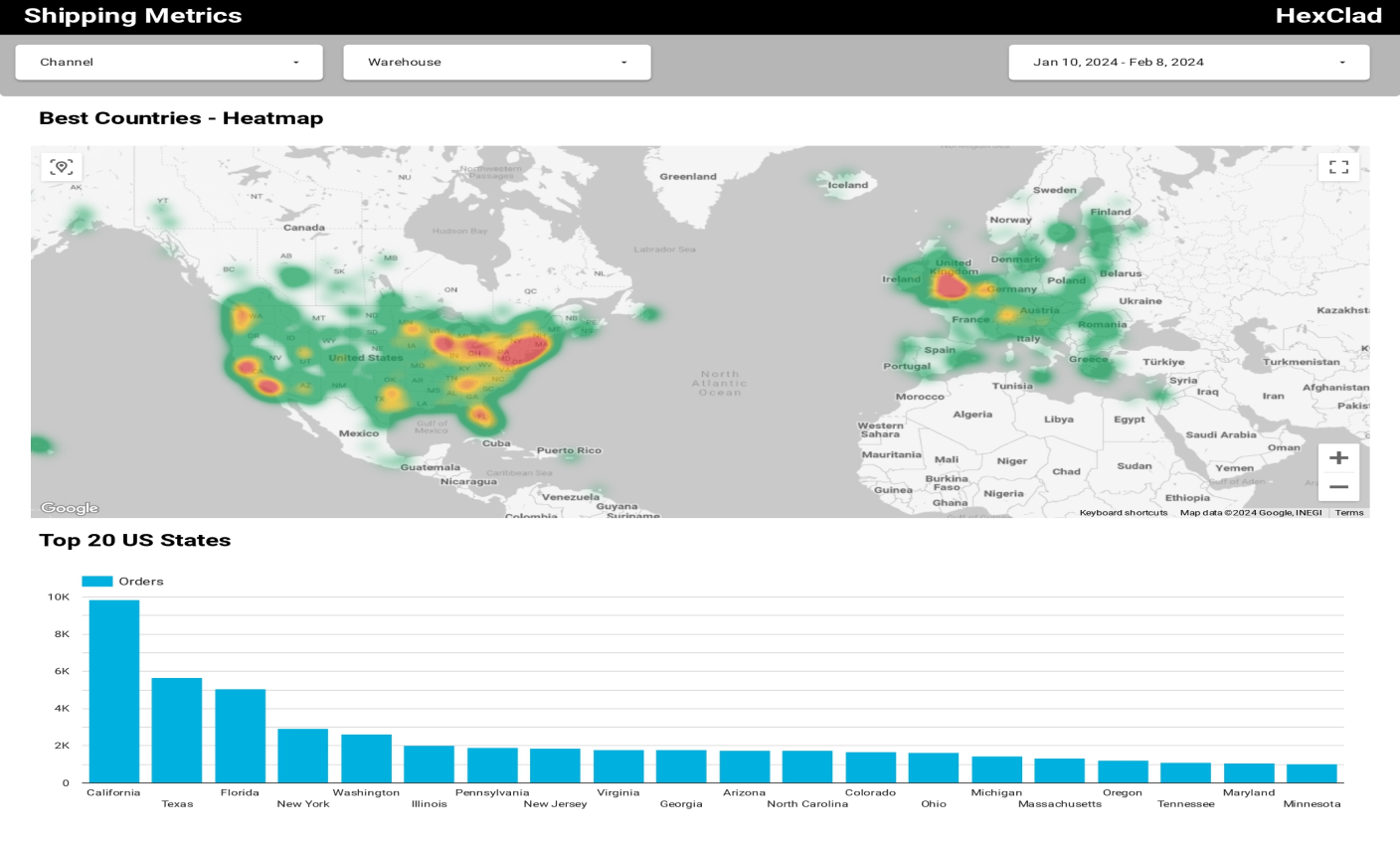
Task: Click the New York orders bar
Action: click(303, 756)
